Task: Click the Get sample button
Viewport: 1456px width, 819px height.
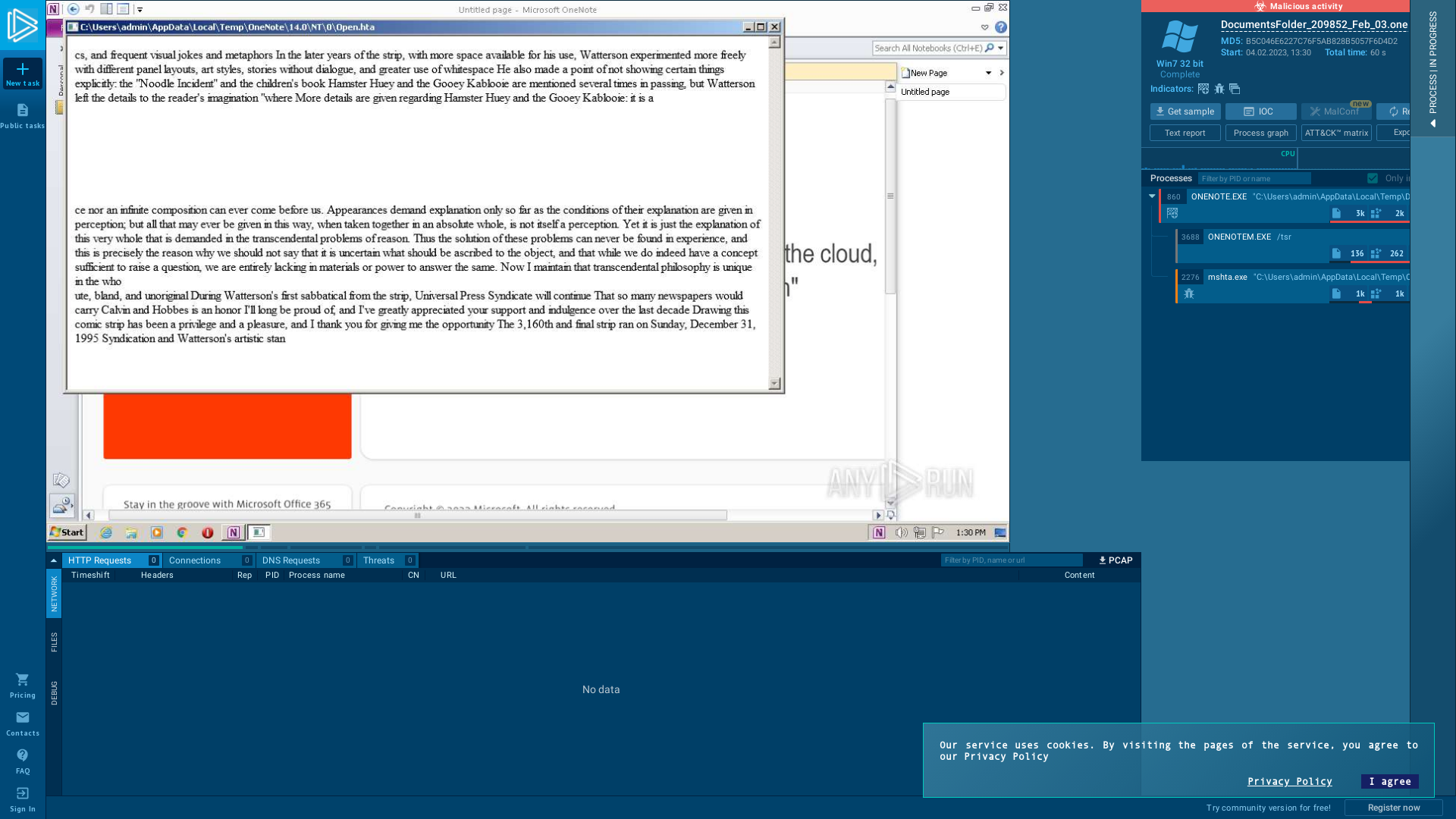Action: 1185,111
